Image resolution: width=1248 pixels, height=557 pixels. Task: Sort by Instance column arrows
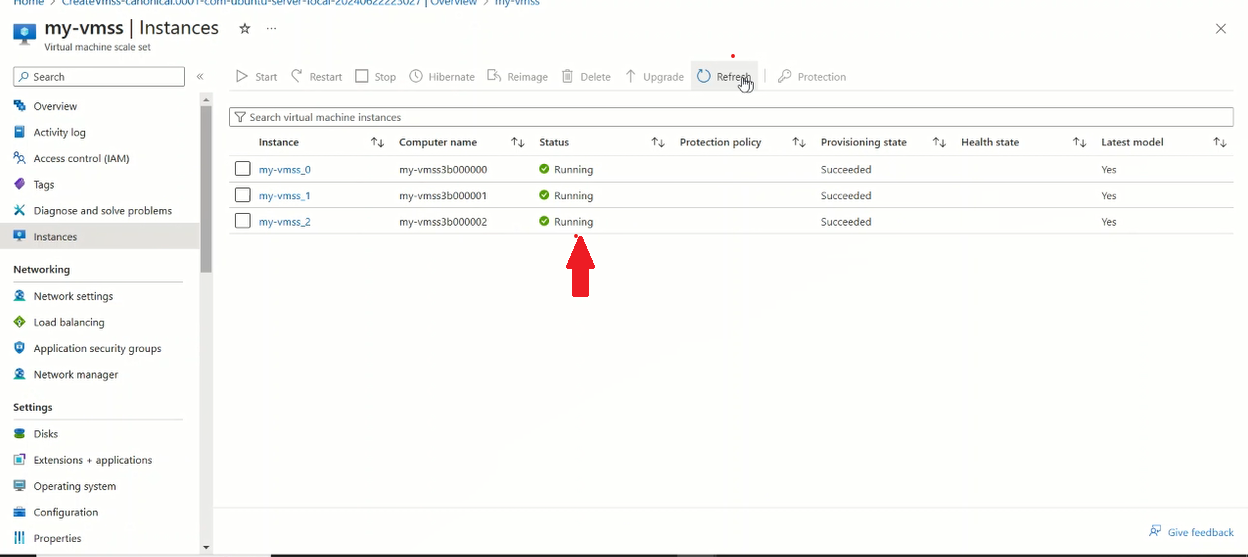pos(377,142)
